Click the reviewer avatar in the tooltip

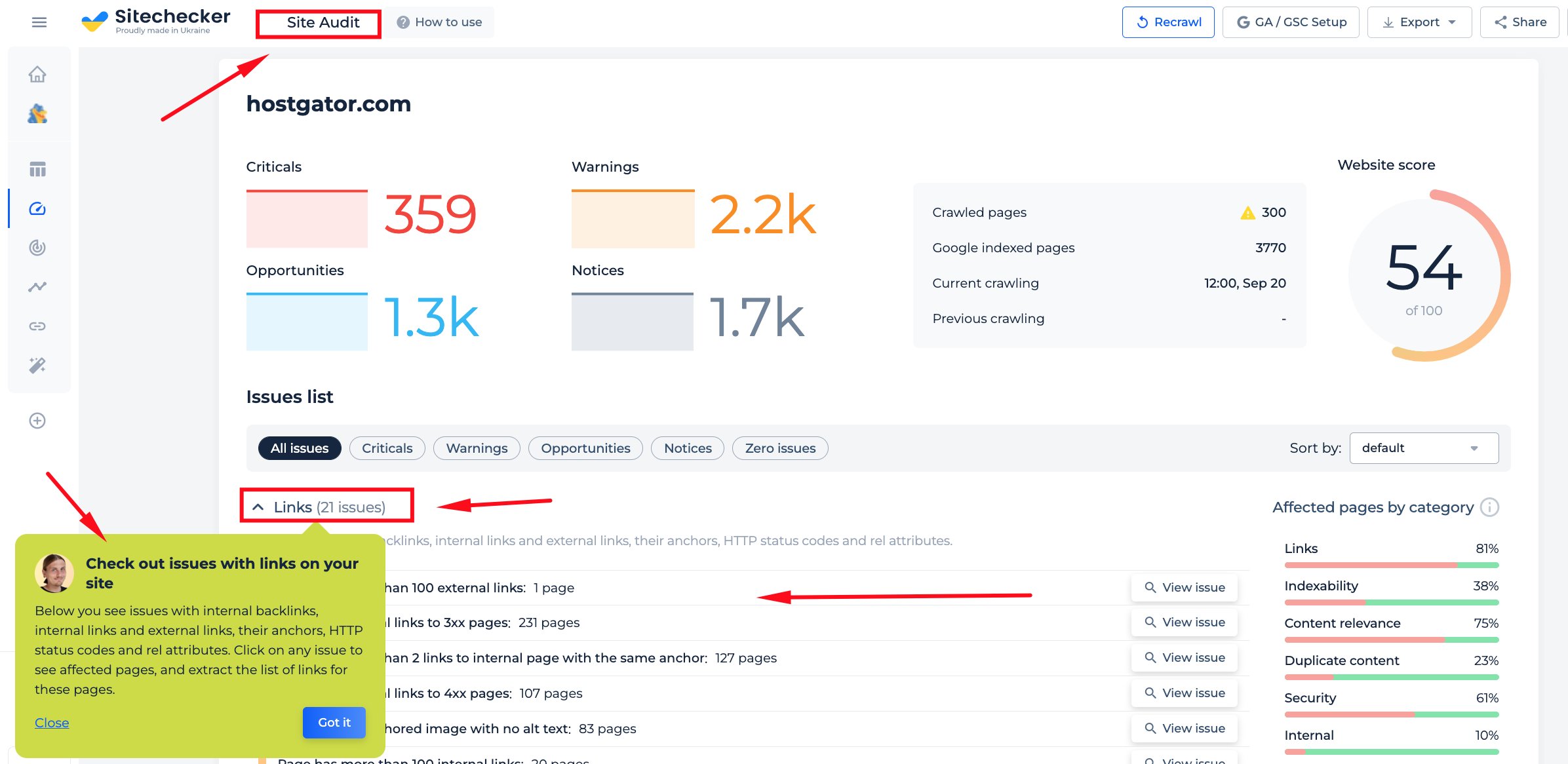click(54, 573)
